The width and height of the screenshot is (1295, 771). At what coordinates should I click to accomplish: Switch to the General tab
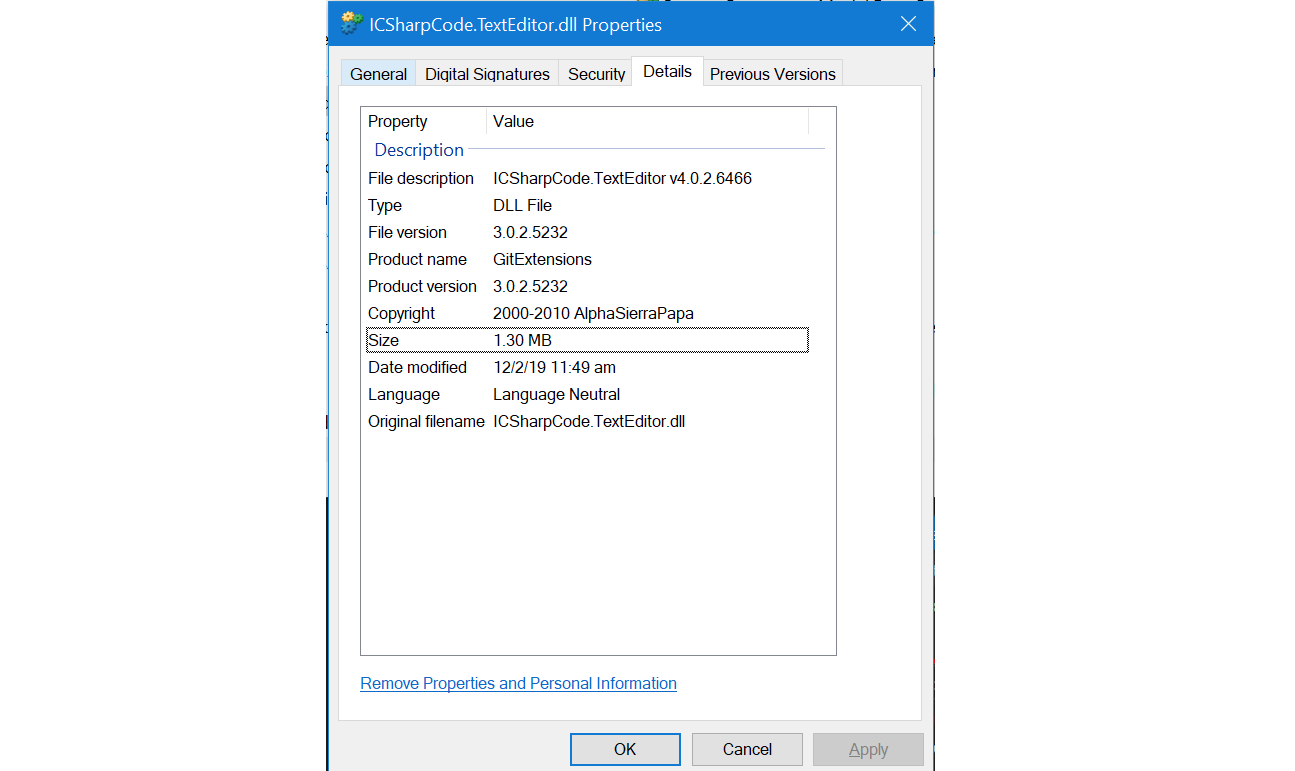[x=378, y=73]
